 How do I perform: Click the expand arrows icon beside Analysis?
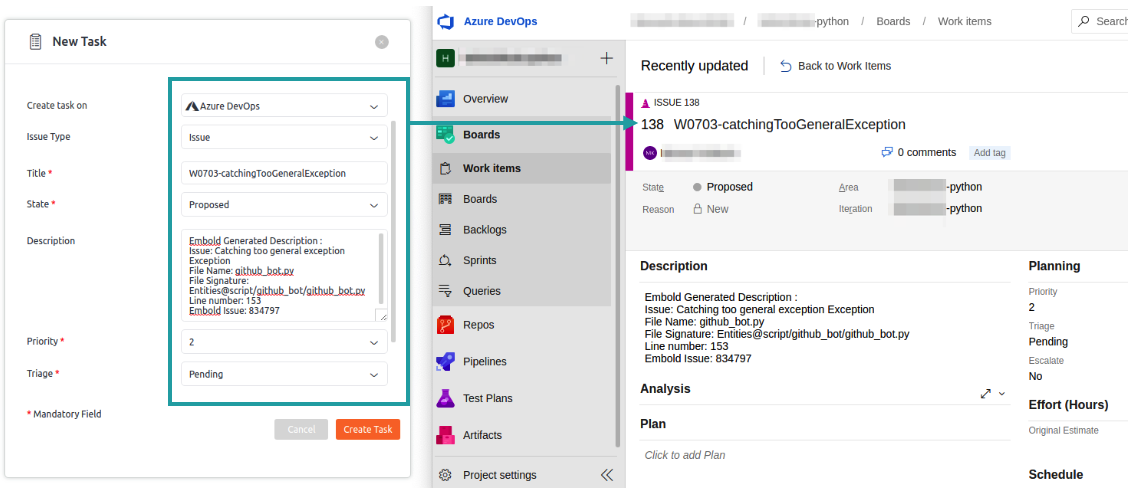[x=985, y=394]
